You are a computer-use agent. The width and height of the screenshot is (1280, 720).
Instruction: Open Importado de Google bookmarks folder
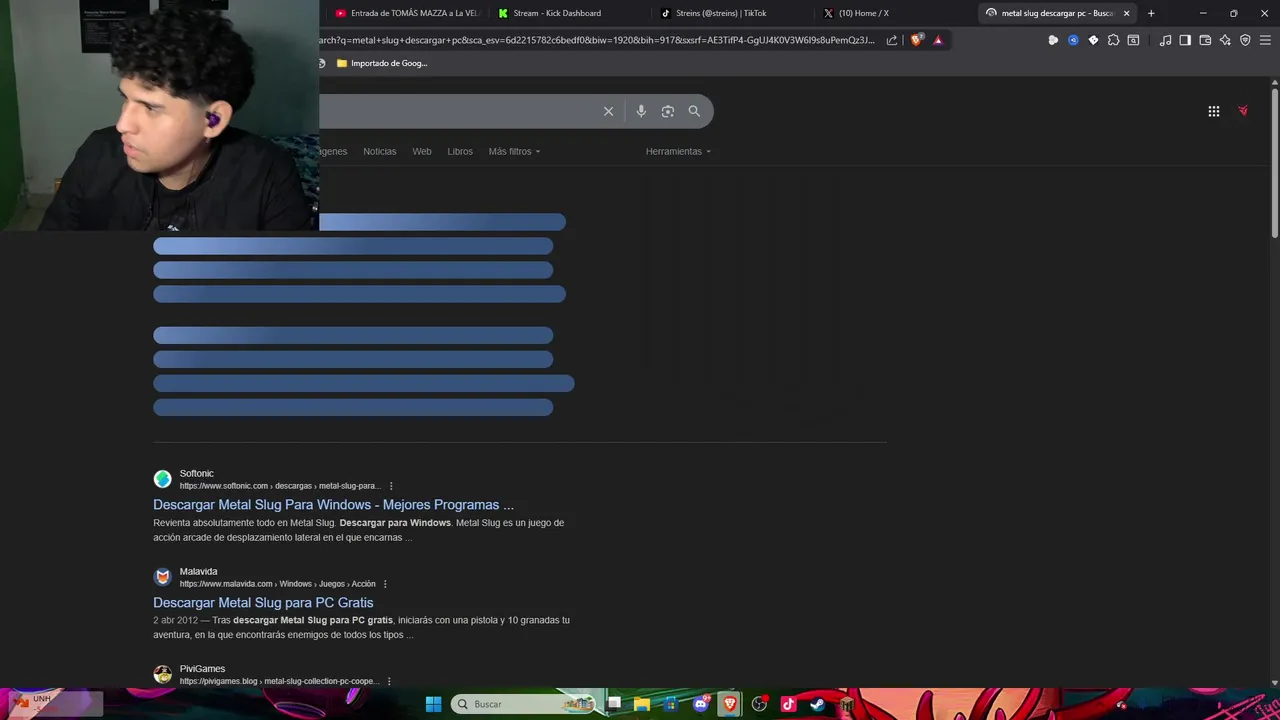(x=382, y=63)
